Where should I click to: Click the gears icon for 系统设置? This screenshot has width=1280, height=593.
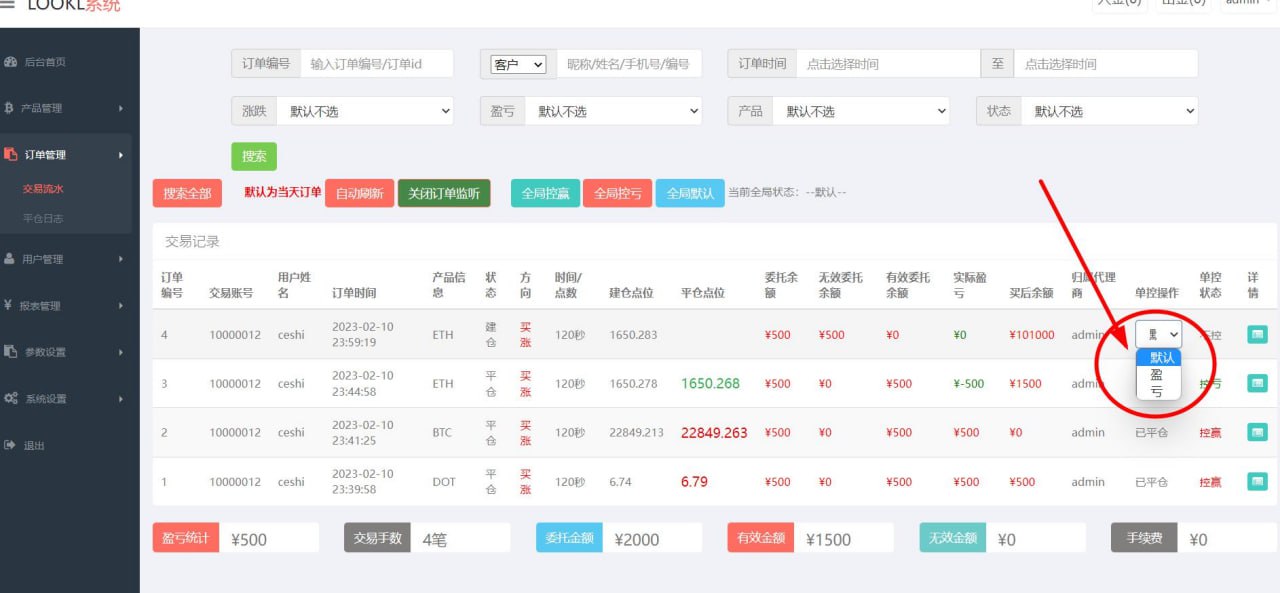coord(11,399)
